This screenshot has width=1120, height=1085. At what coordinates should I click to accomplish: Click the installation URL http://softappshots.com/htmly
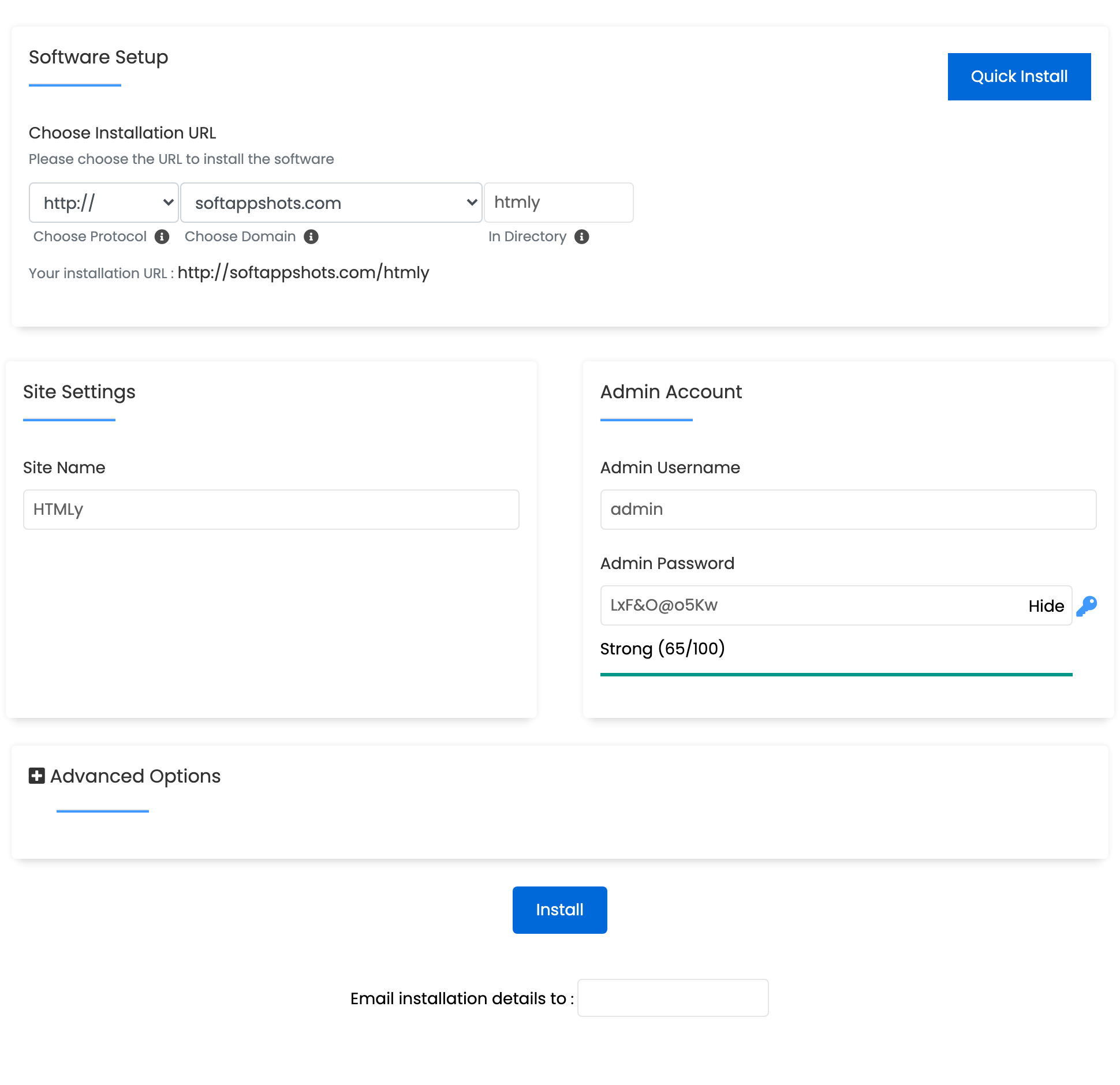303,272
